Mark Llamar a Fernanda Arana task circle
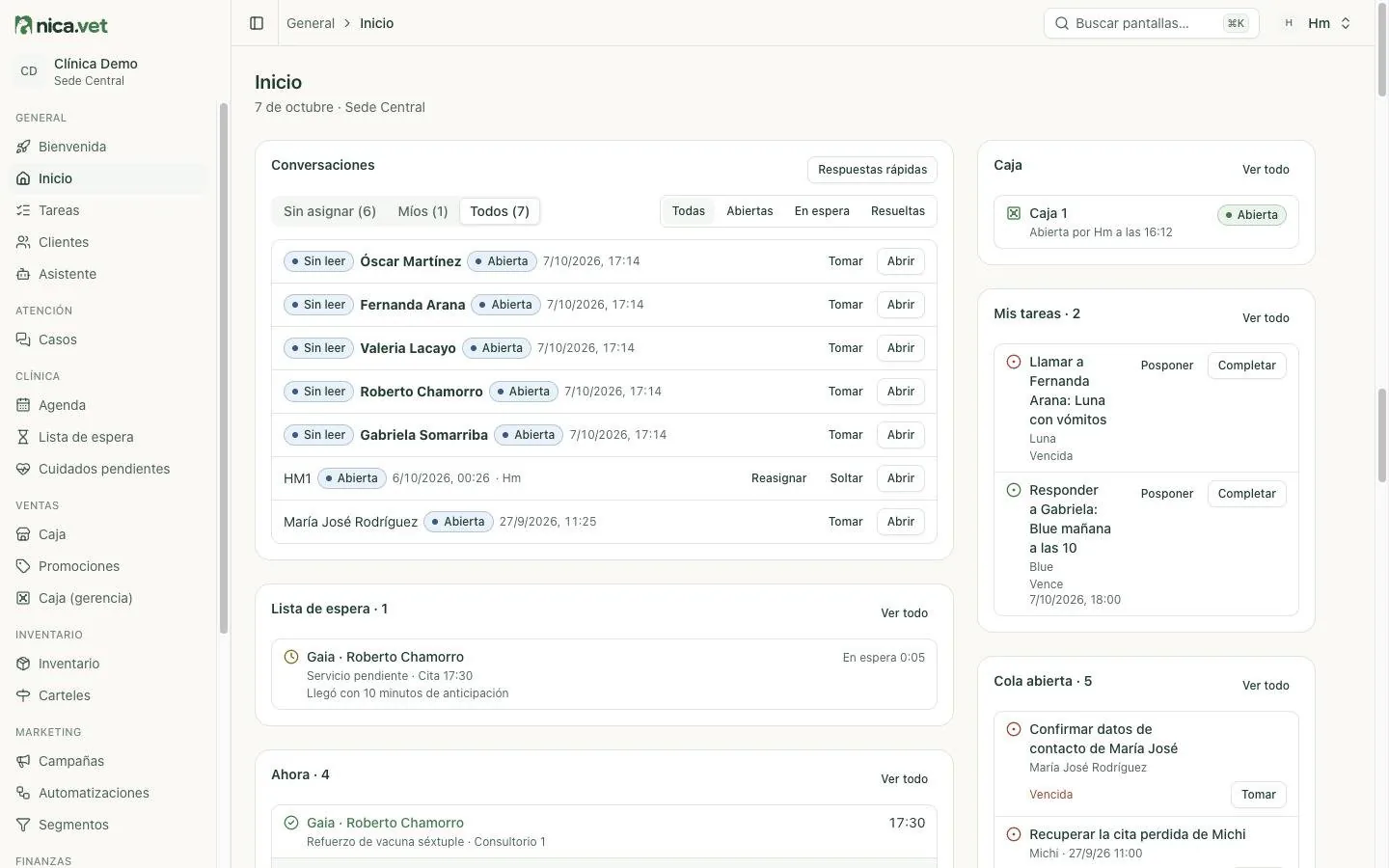Image resolution: width=1389 pixels, height=868 pixels. click(x=1014, y=362)
